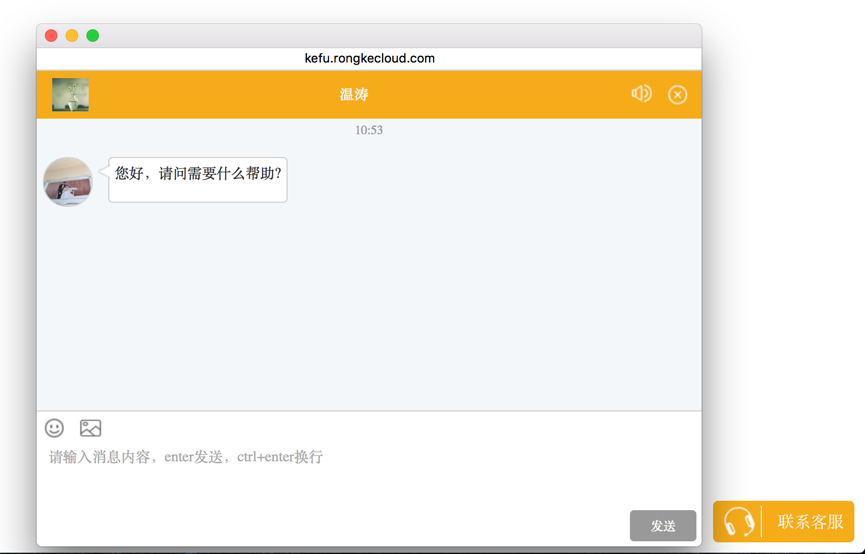
Task: Click the agent name 温涛 in header
Action: tap(354, 94)
